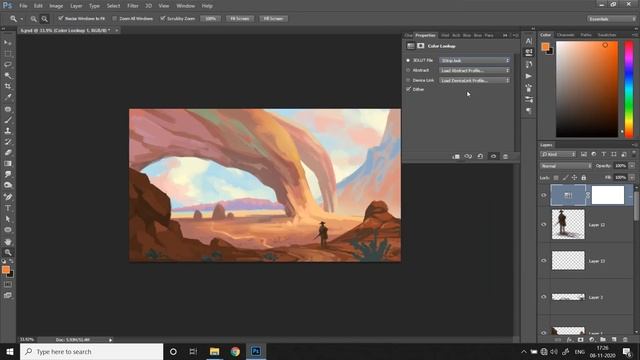Select the Move tool

click(8, 43)
